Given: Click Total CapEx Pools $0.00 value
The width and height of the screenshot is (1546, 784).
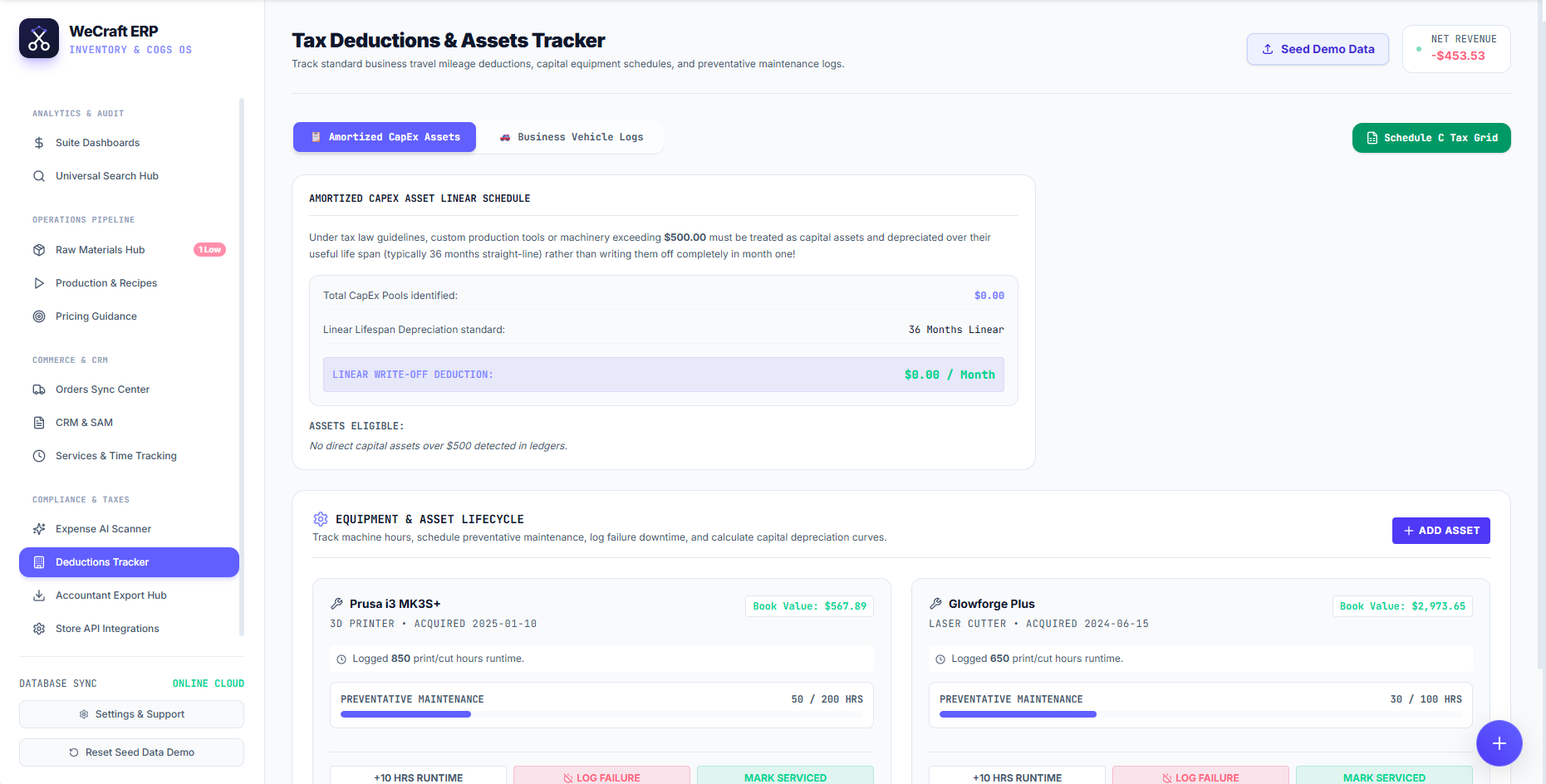Looking at the screenshot, I should pyautogui.click(x=989, y=296).
